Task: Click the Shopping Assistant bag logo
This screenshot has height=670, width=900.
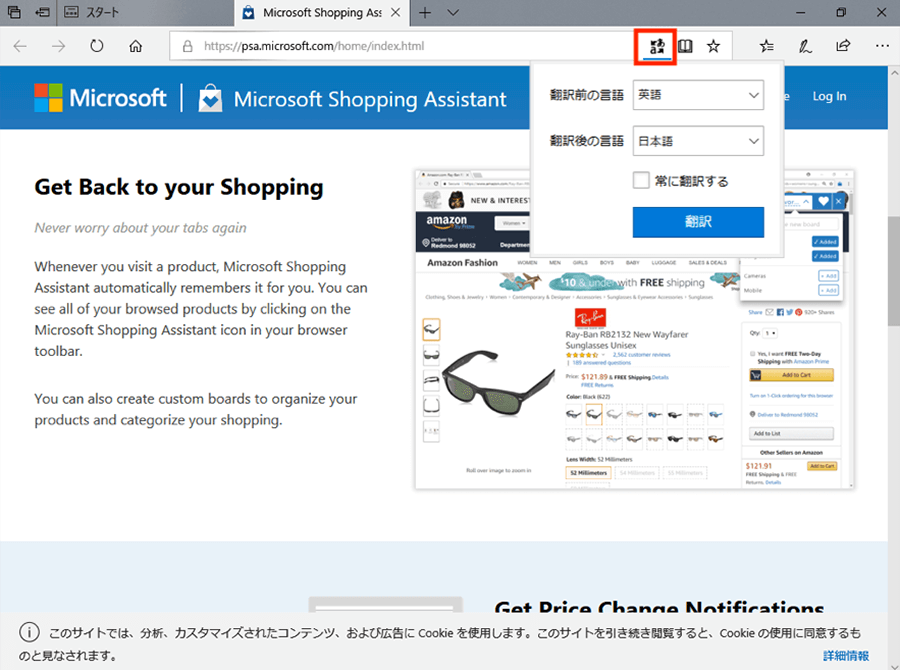Action: (x=210, y=98)
